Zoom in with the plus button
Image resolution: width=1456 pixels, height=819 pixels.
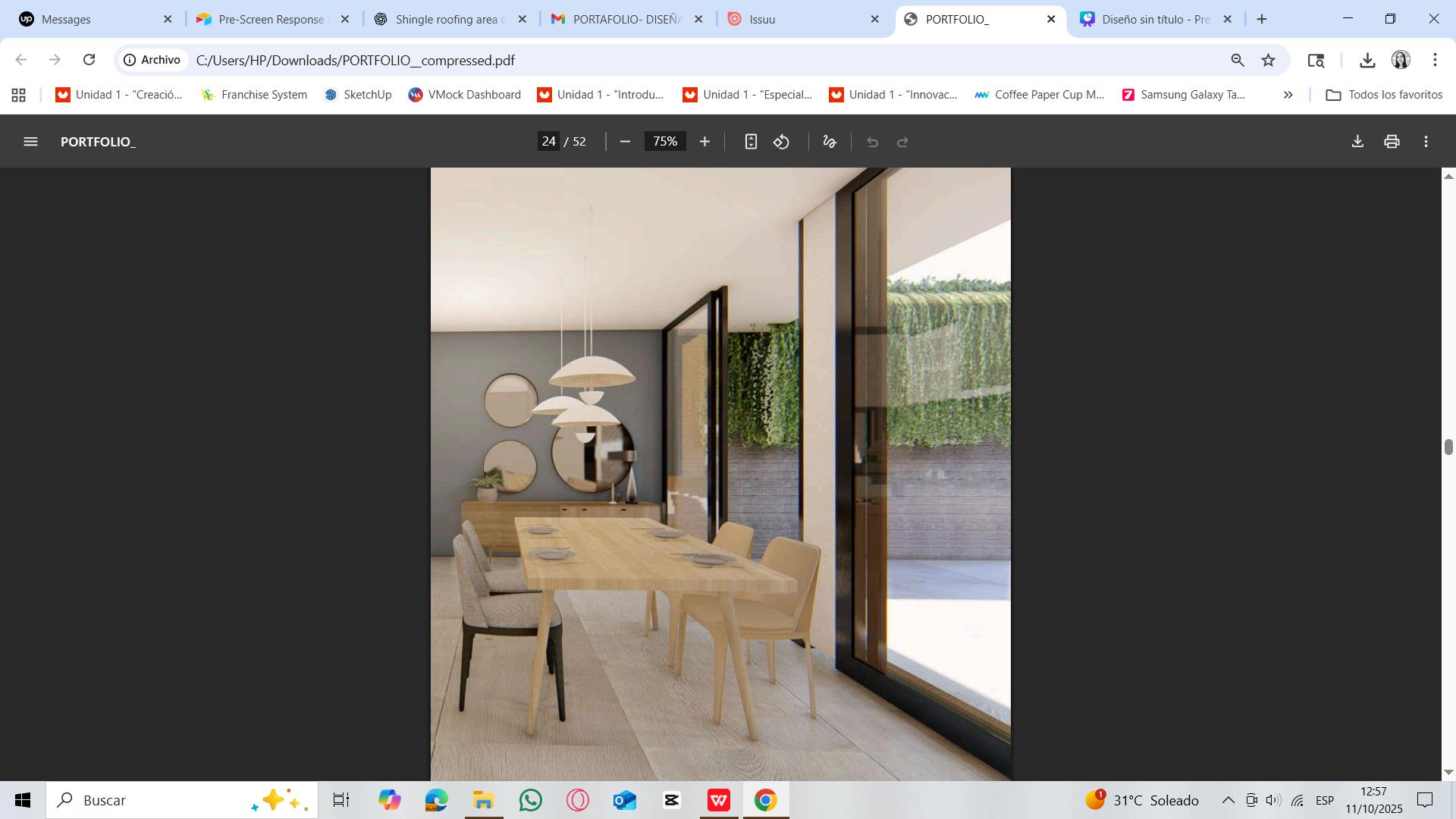704,142
